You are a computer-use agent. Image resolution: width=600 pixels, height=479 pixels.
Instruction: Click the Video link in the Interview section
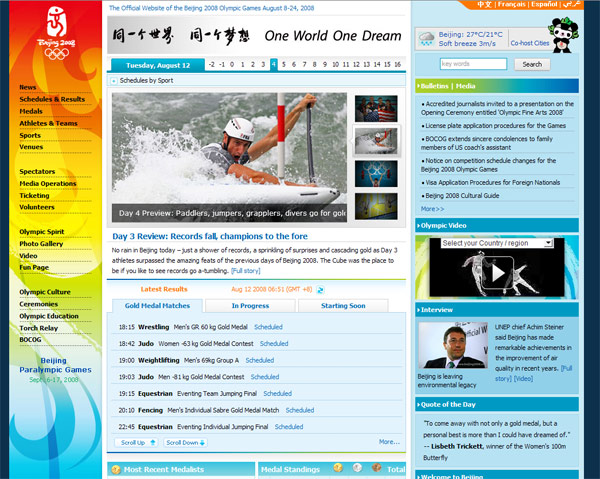(x=523, y=379)
